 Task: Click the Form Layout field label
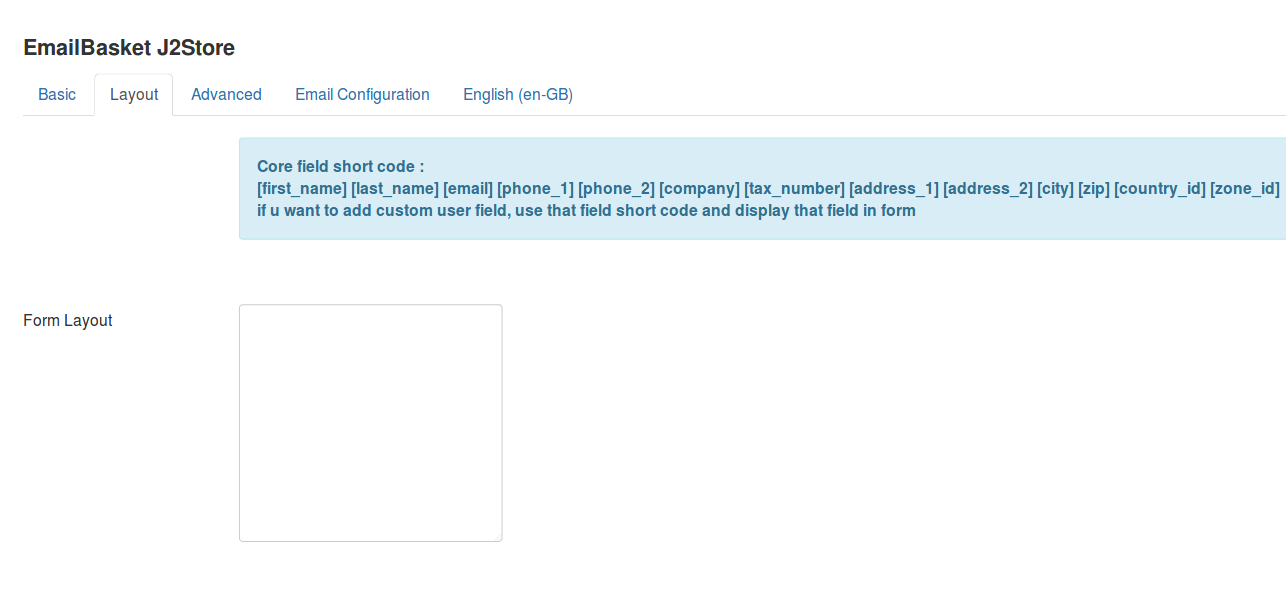pos(68,321)
